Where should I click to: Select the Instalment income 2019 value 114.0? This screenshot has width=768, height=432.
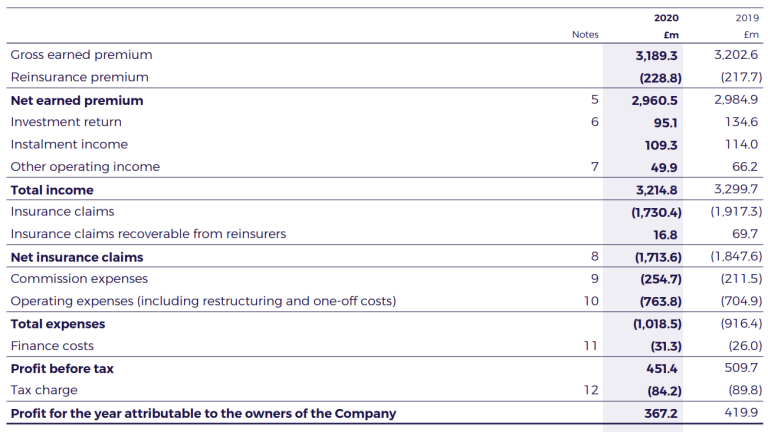pyautogui.click(x=741, y=145)
